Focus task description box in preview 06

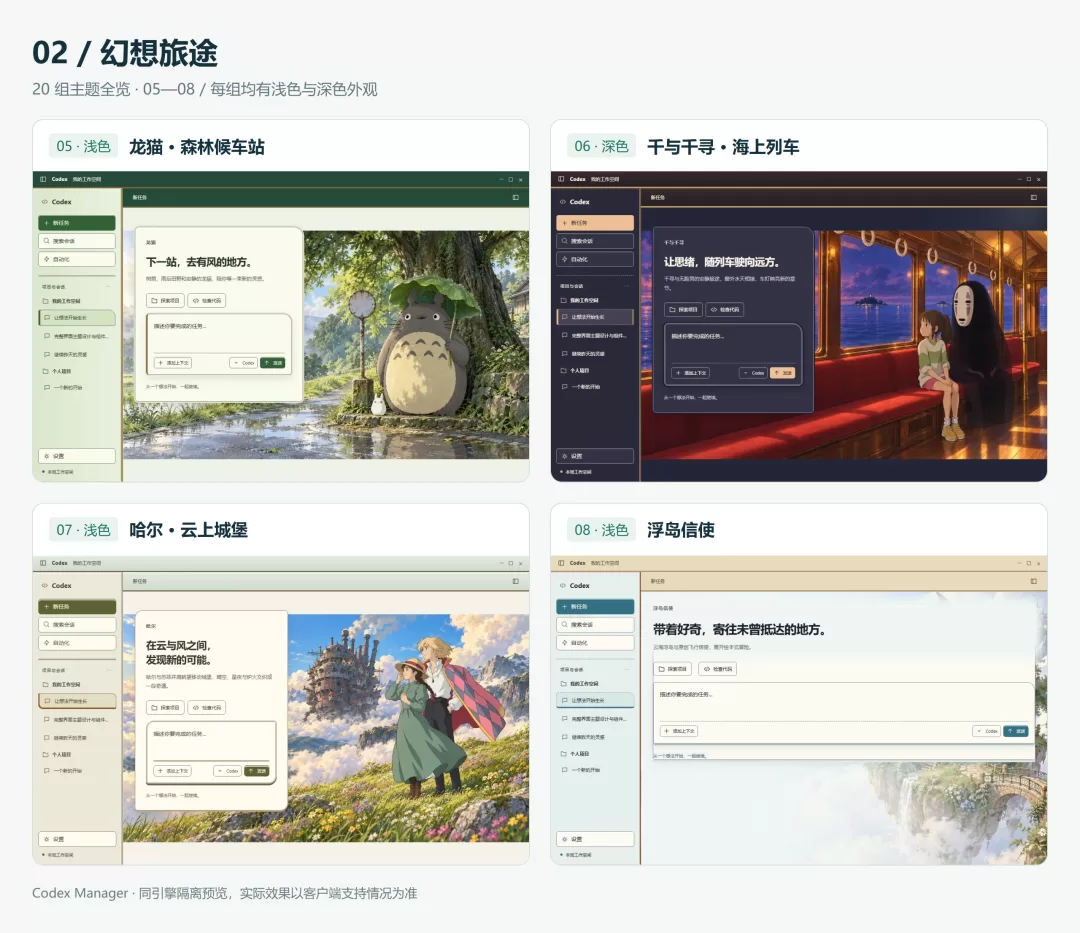(x=734, y=344)
